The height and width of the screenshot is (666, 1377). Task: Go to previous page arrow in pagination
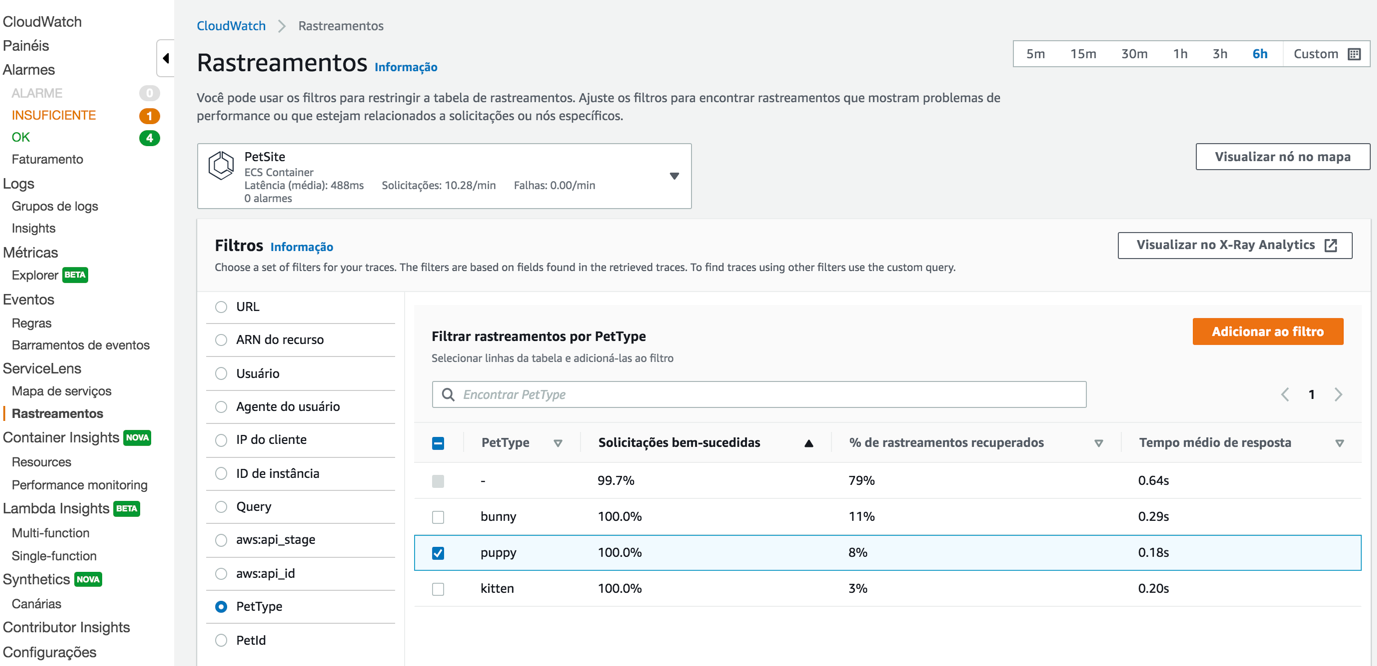point(1285,395)
